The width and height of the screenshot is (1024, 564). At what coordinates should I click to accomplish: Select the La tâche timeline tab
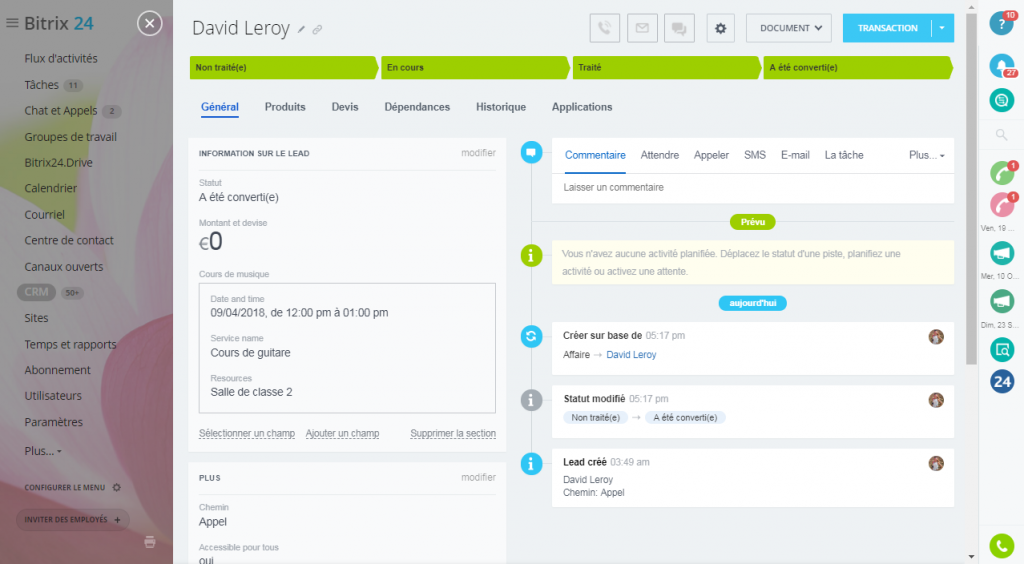pyautogui.click(x=844, y=155)
